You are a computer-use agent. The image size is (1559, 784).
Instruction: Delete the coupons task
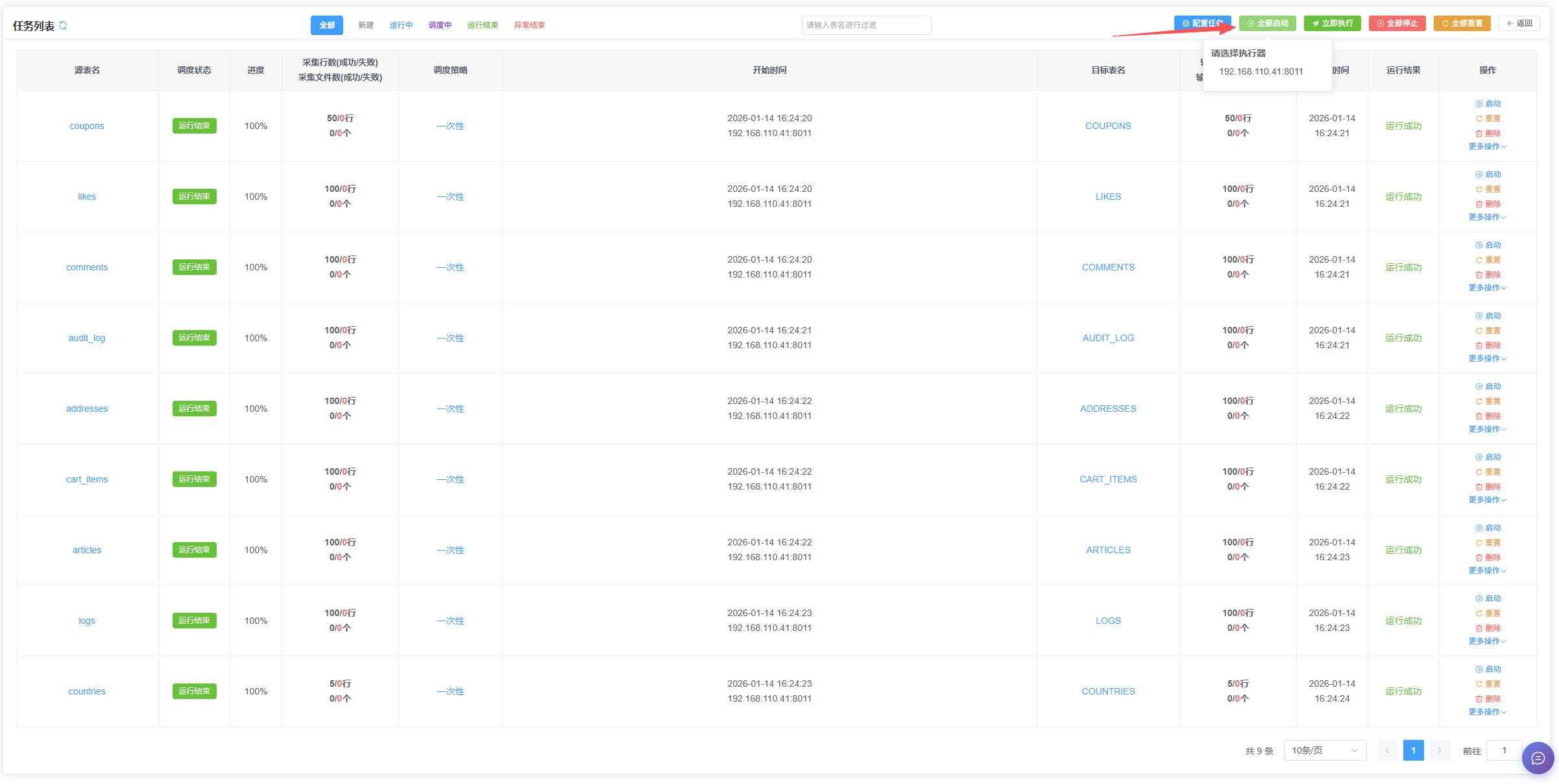1488,134
